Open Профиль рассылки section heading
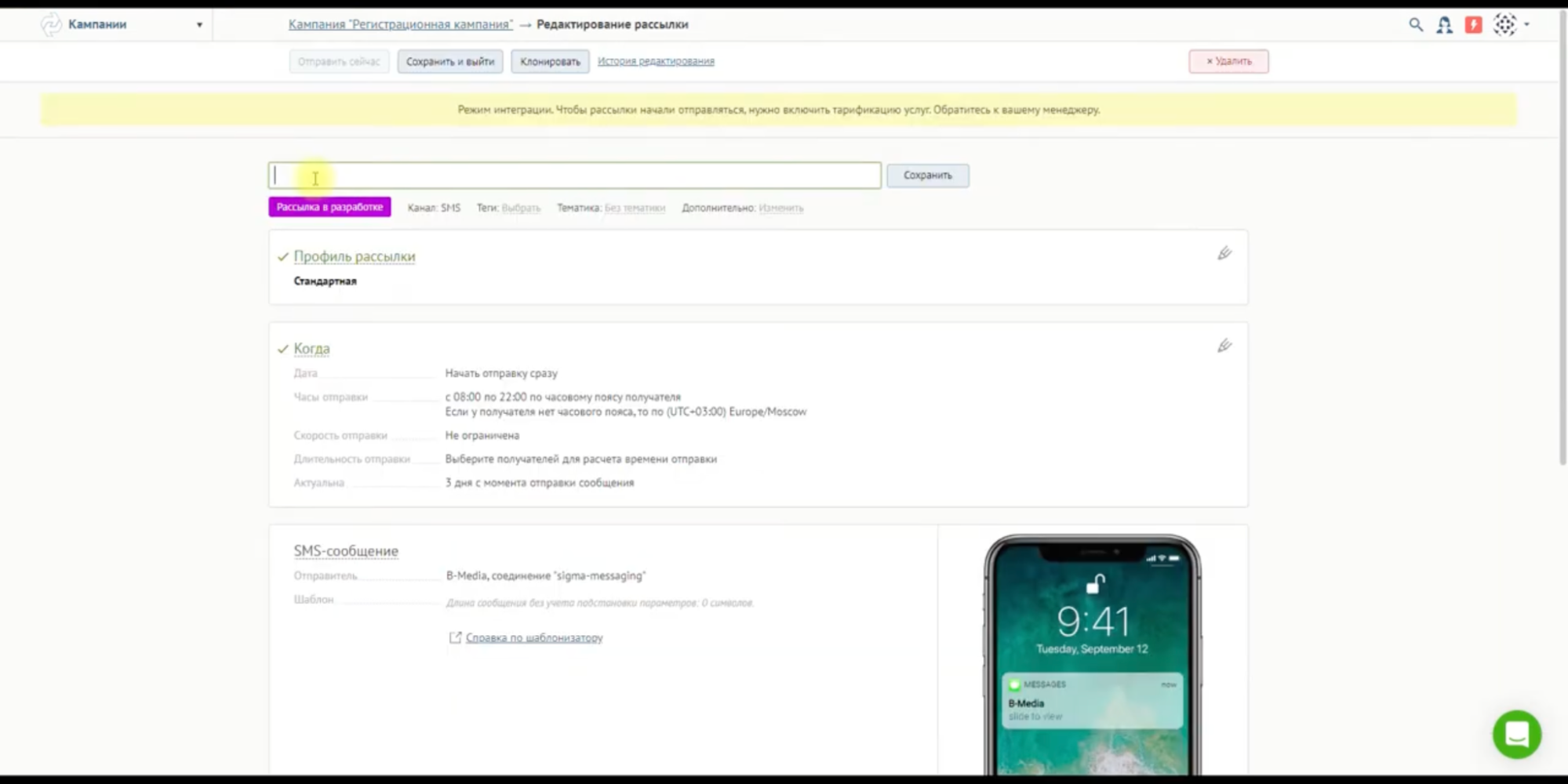Viewport: 1568px width, 784px height. [355, 256]
